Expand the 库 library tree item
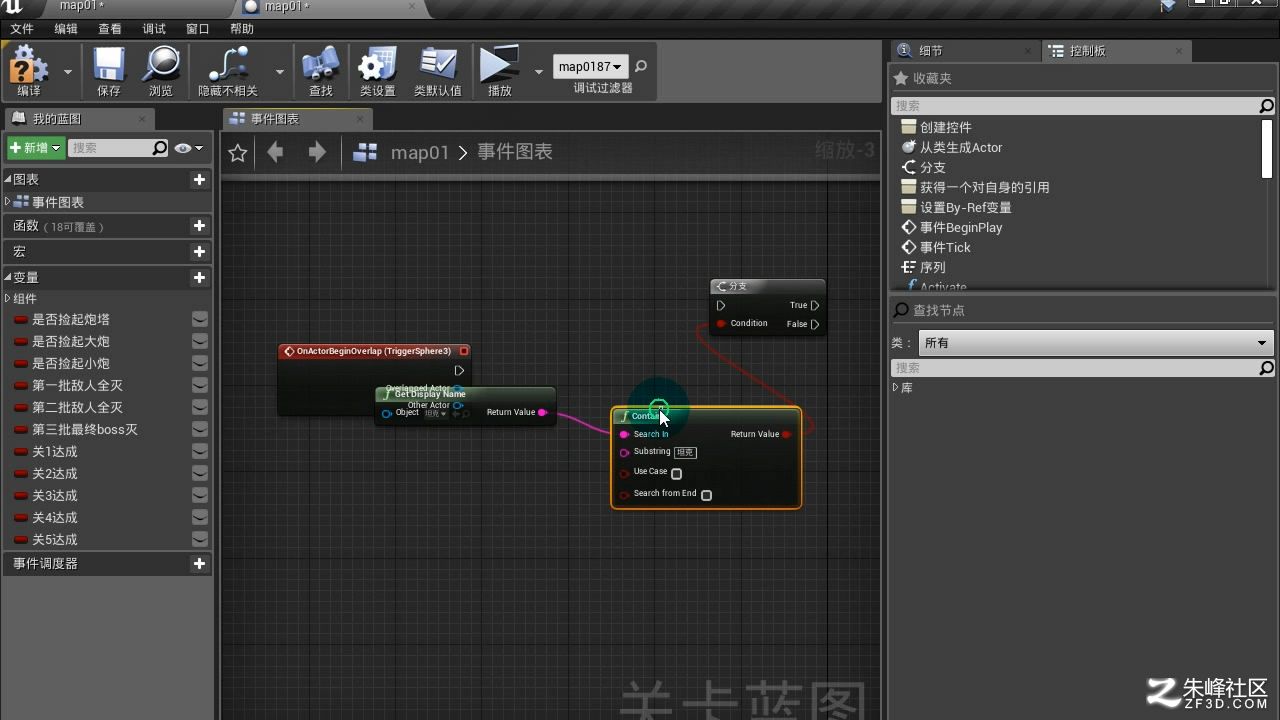Viewport: 1280px width, 720px height. coord(896,388)
